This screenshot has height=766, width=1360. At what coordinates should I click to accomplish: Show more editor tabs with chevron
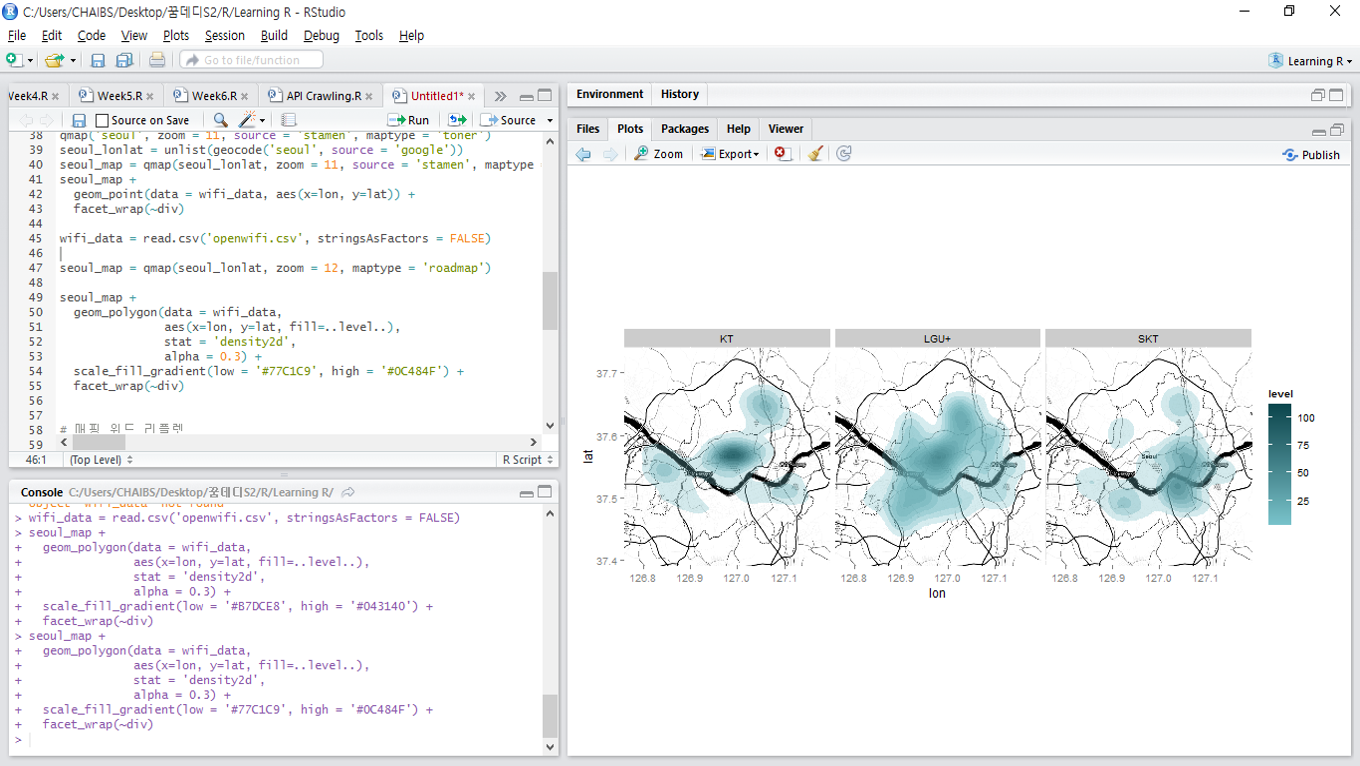(500, 96)
